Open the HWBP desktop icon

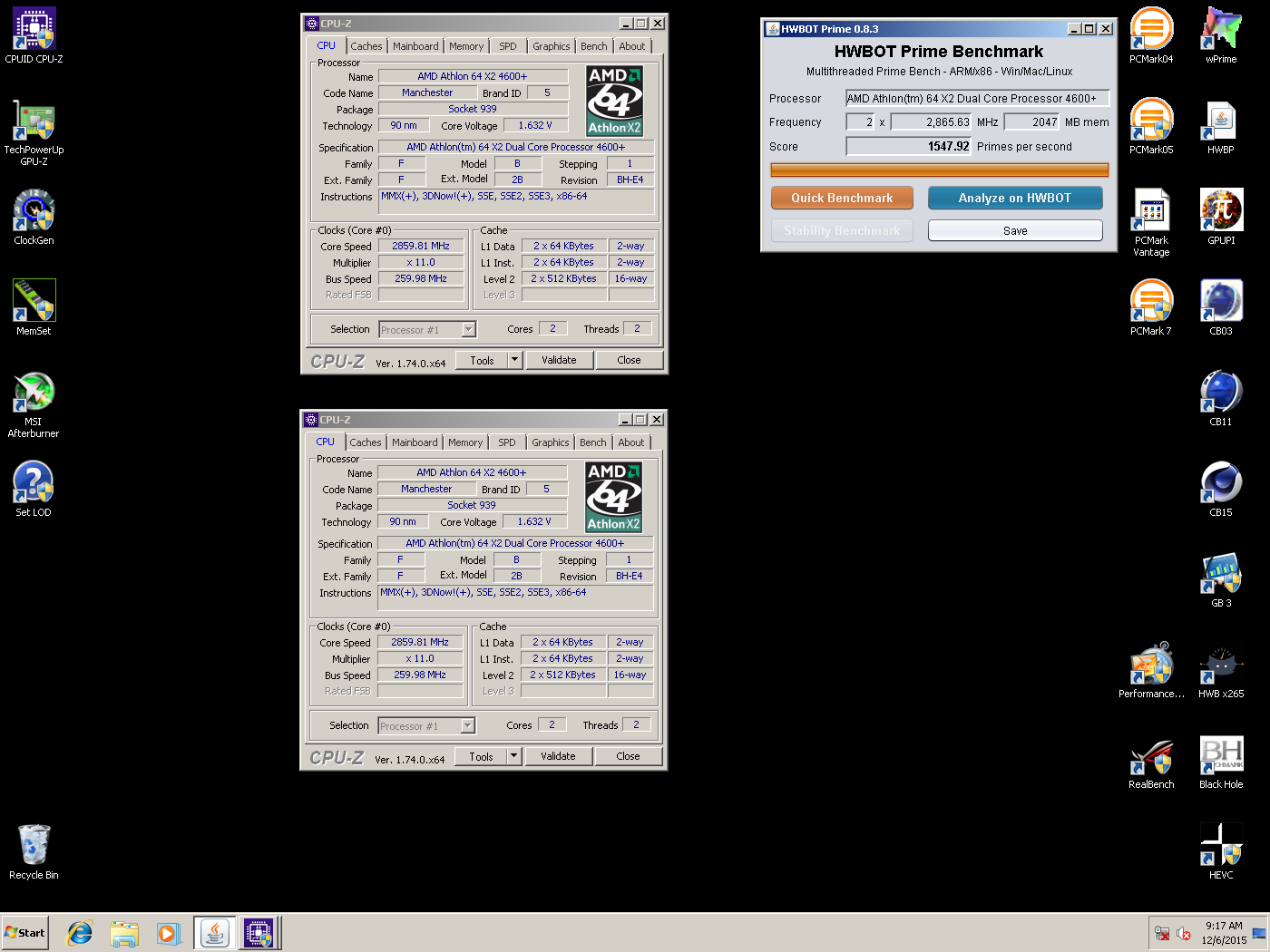(1221, 127)
